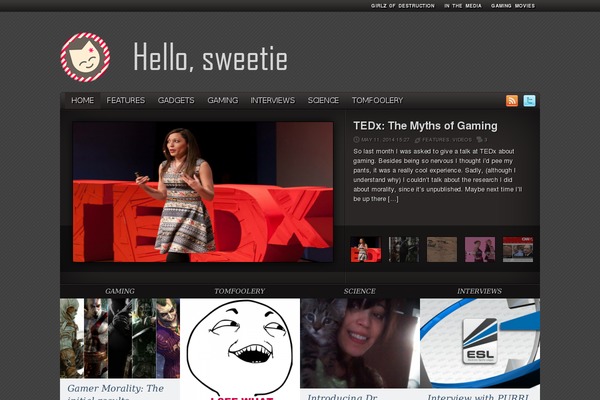Click the game characters collage image
This screenshot has width=600, height=400.
[120, 338]
